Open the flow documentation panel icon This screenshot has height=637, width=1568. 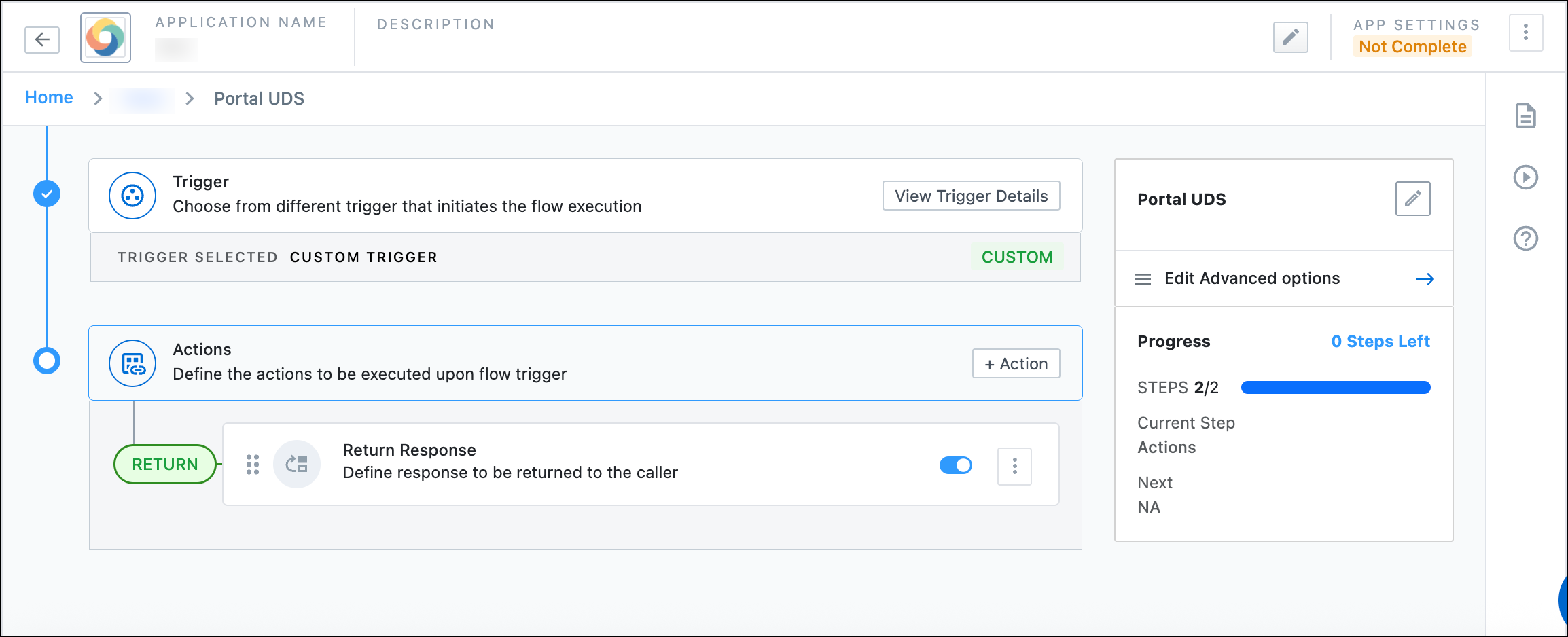[1525, 115]
